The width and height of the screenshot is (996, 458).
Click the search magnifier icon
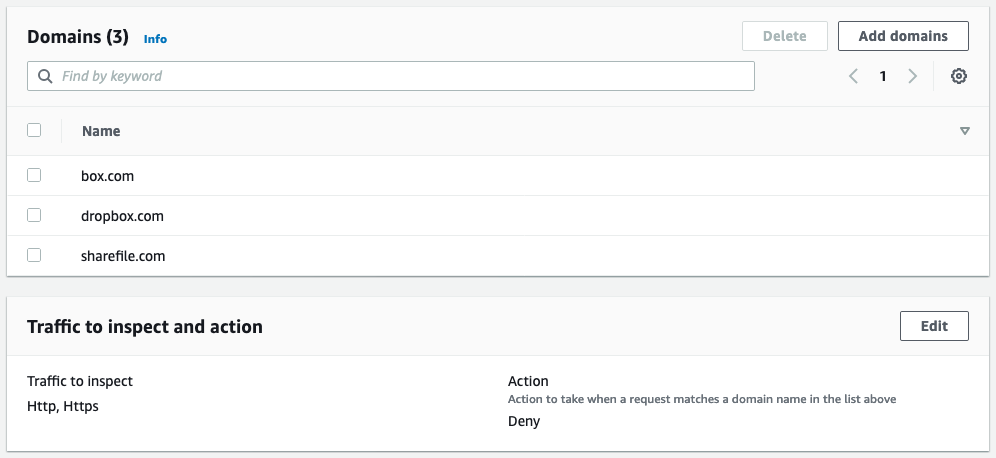coord(45,76)
